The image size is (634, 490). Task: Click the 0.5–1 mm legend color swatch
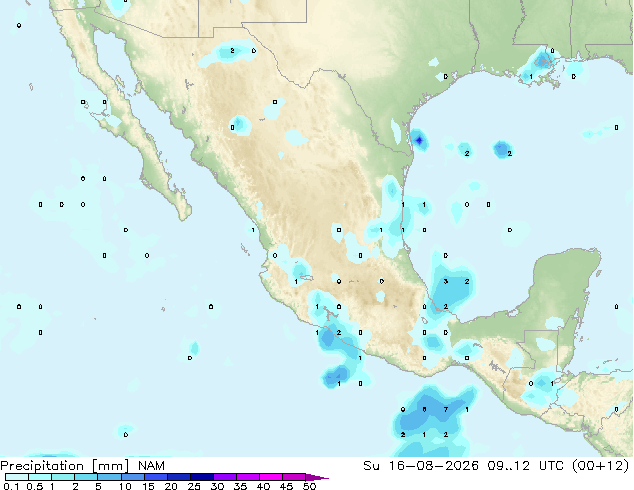click(x=40, y=477)
